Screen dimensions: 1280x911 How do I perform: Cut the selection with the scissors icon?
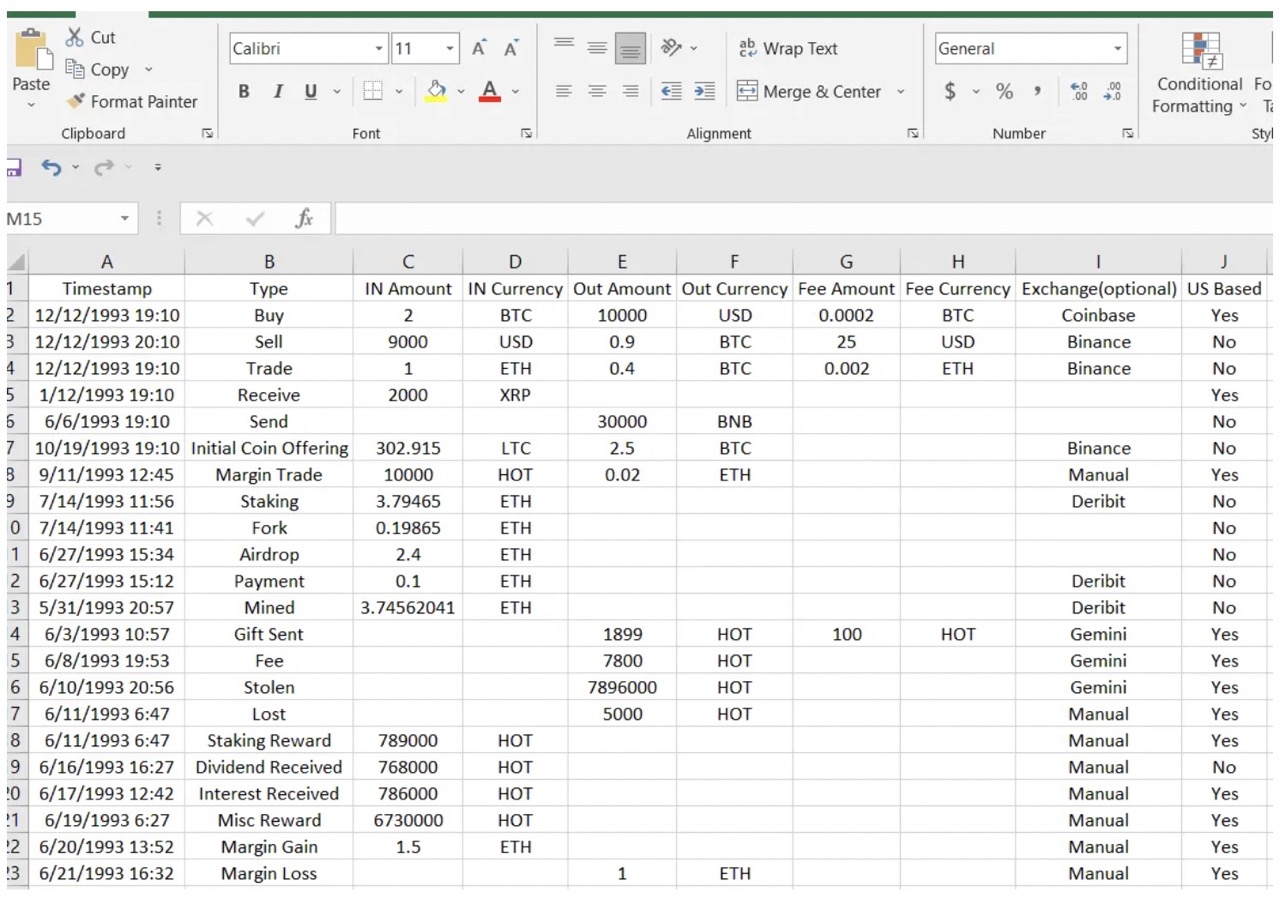88,36
